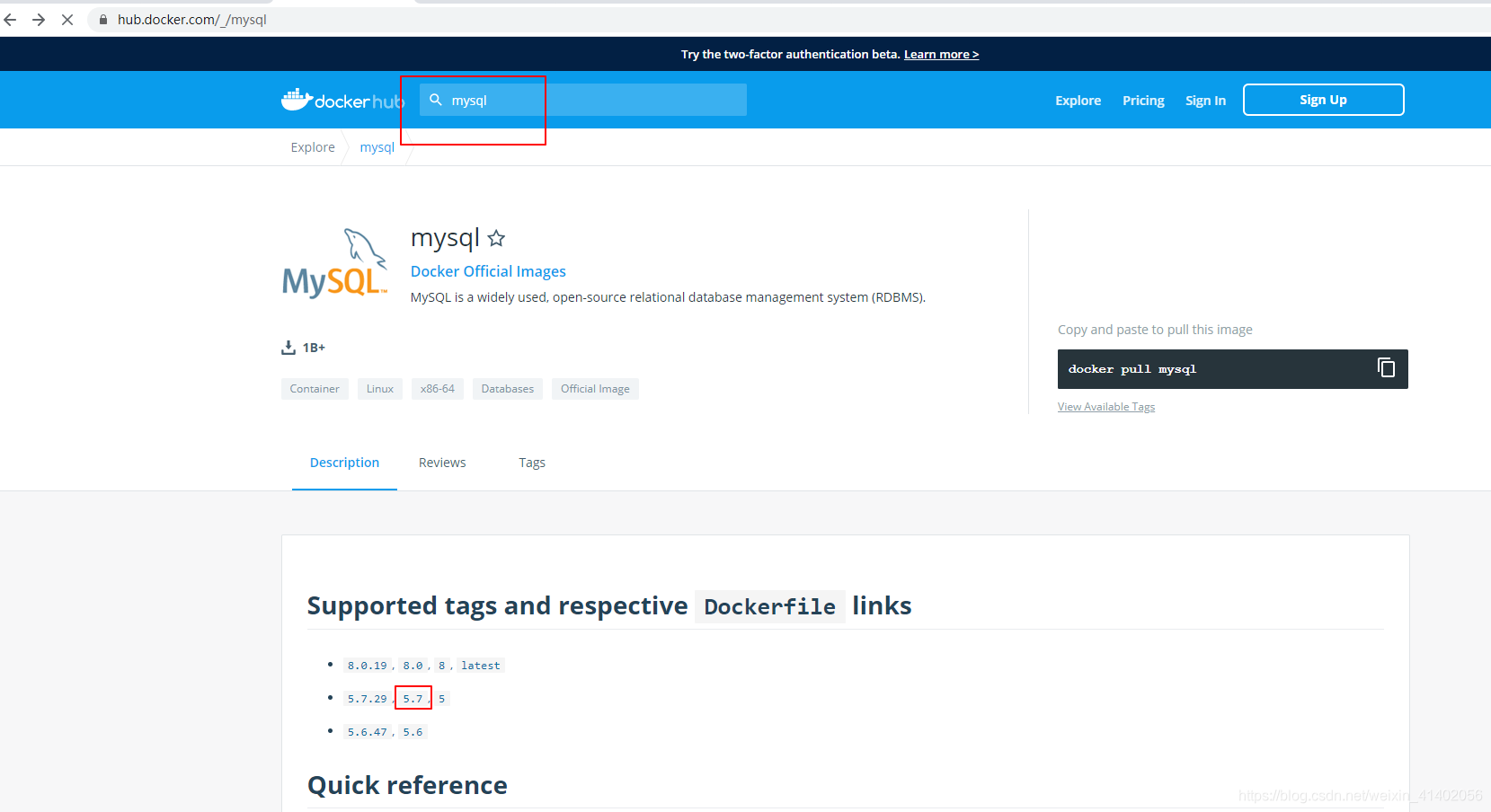Image resolution: width=1491 pixels, height=812 pixels.
Task: Select mysql in the breadcrumb
Action: 377,147
